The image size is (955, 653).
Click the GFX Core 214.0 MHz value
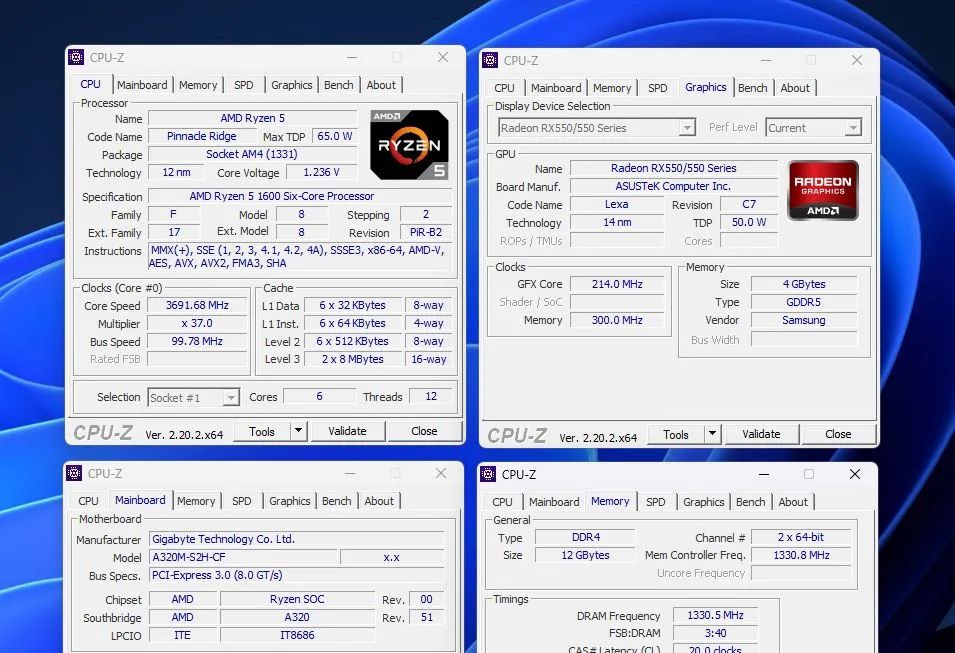pos(617,284)
